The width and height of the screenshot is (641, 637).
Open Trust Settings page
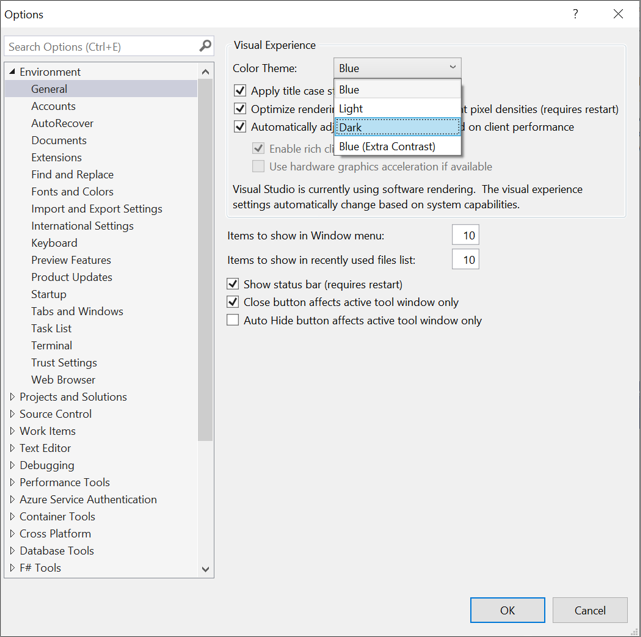[x=64, y=363]
